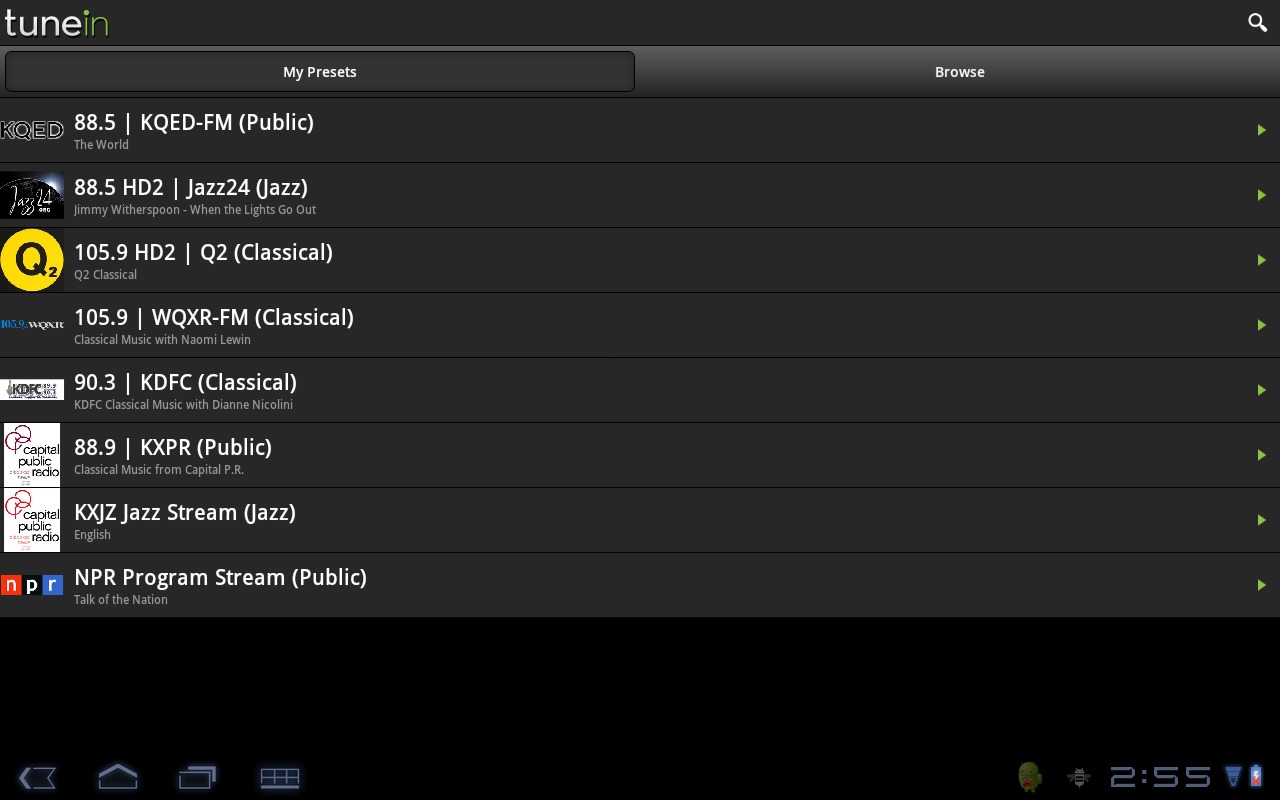Select the My Presets tab
Viewport: 1280px width, 800px height.
pyautogui.click(x=320, y=72)
